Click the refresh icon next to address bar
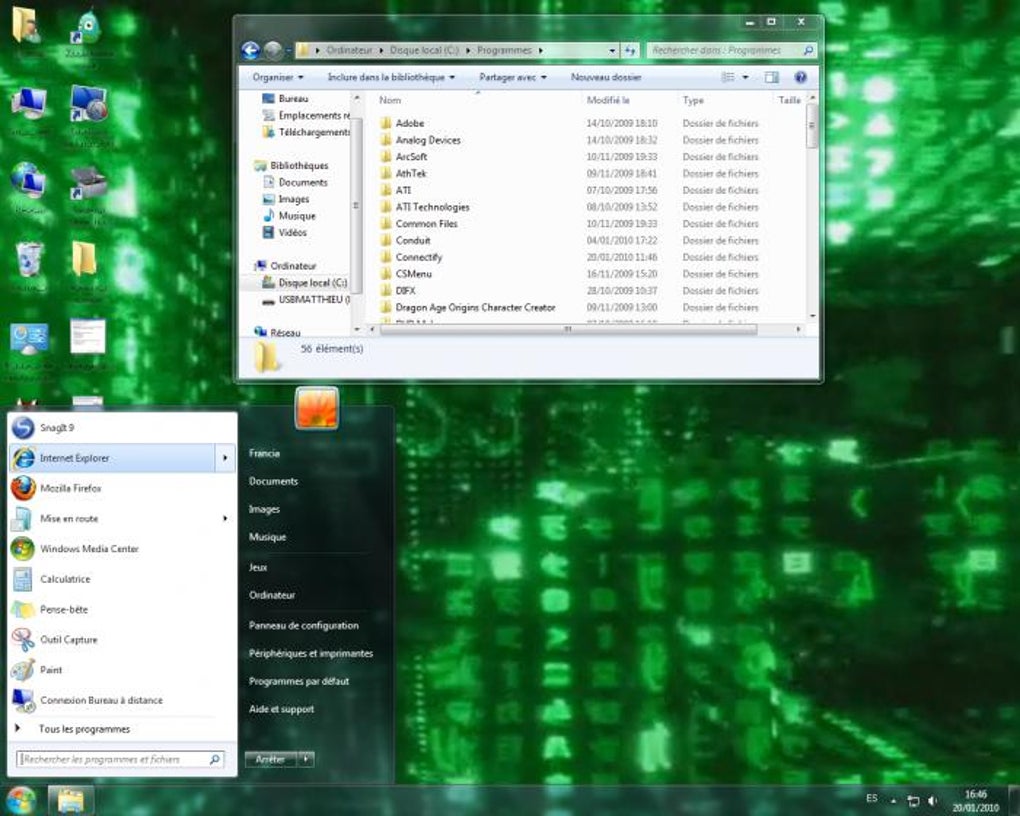1020x816 pixels. (x=630, y=50)
